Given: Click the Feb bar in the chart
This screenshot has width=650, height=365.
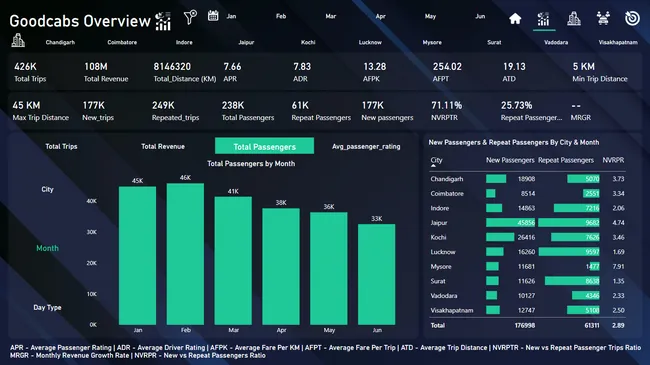Looking at the screenshot, I should click(x=185, y=254).
